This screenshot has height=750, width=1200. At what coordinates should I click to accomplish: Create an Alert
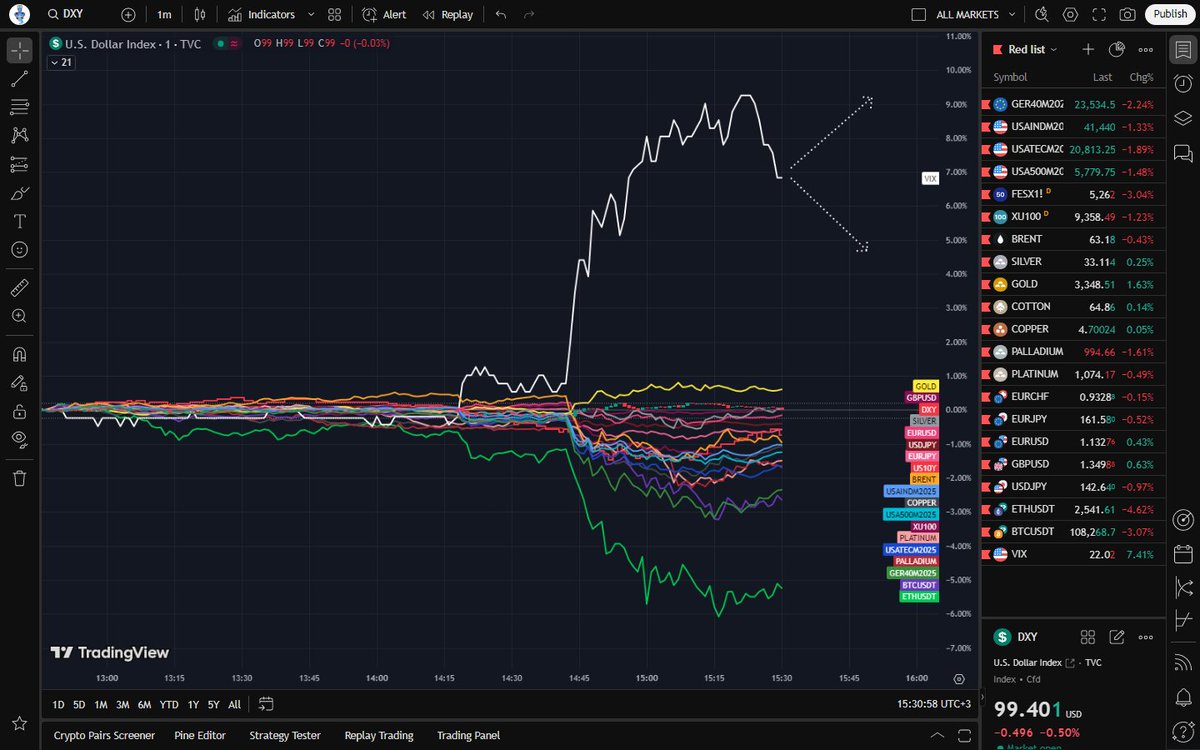[384, 15]
